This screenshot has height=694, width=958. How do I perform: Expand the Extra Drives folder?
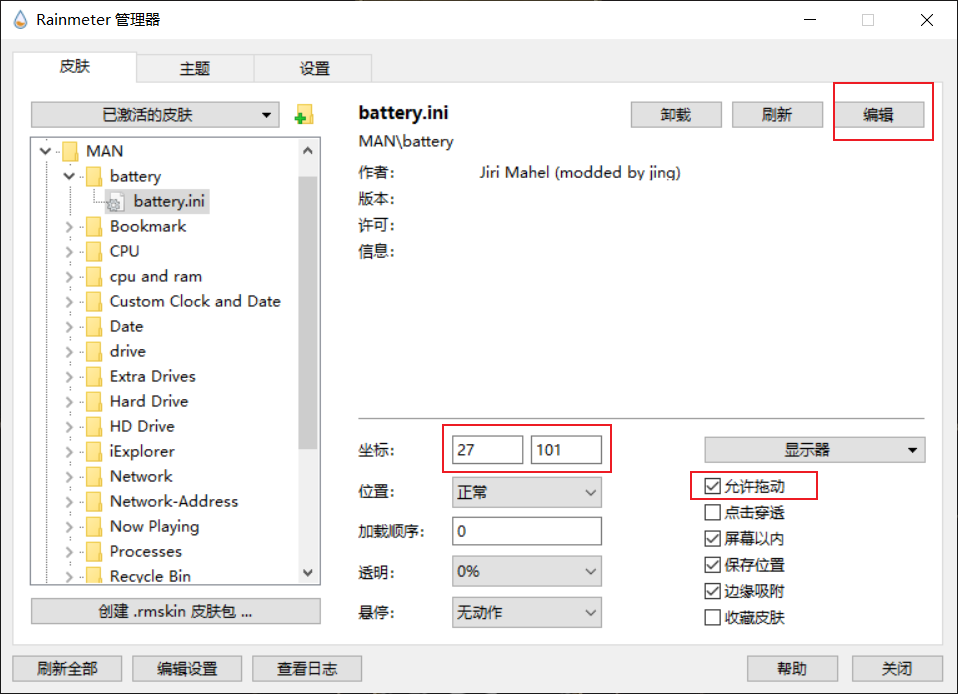[69, 377]
